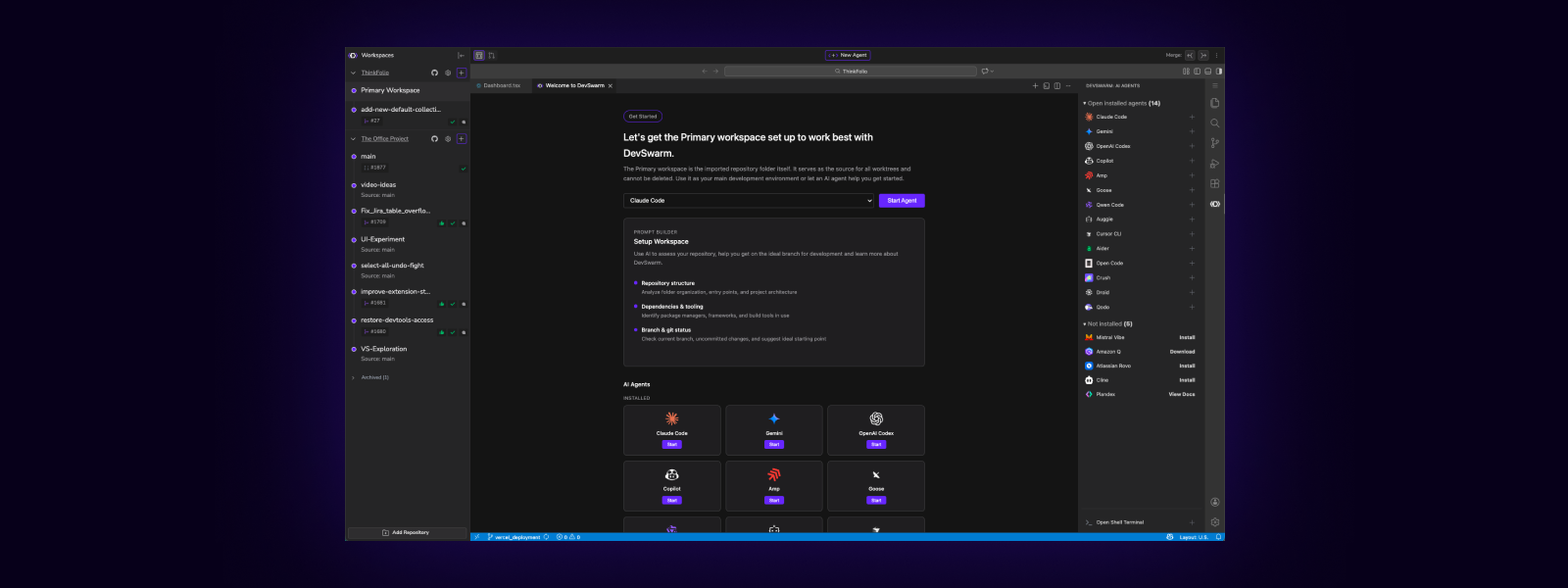Screen dimensions: 1568x588
Task: Open the Claude Code agent dropdown
Action: pyautogui.click(x=749, y=200)
